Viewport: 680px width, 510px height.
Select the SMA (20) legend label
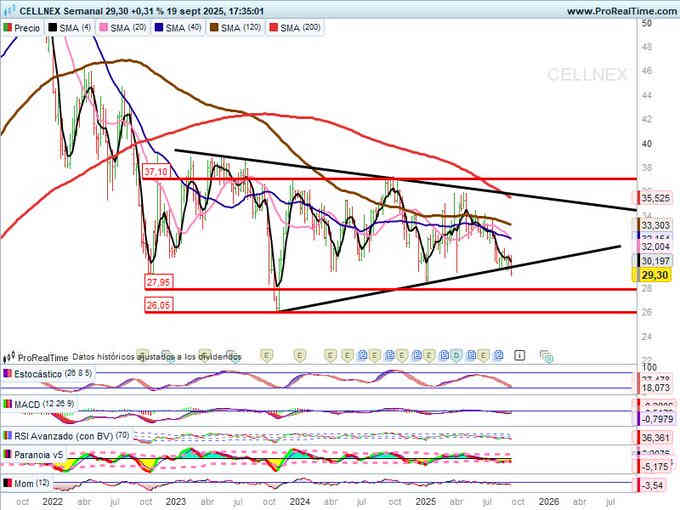pos(128,28)
